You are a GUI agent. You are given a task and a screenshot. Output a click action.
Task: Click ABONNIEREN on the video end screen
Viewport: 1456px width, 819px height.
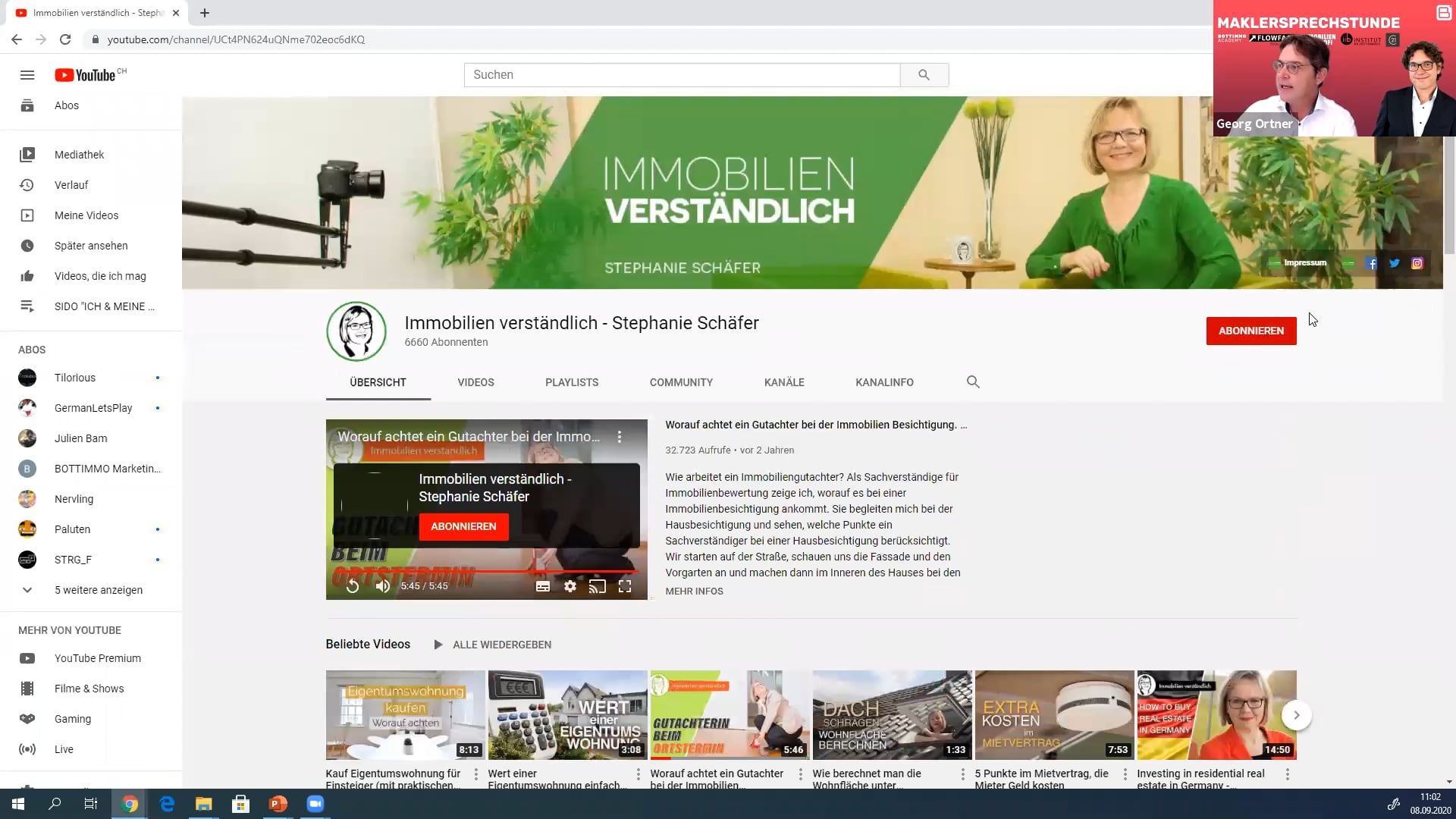463,526
